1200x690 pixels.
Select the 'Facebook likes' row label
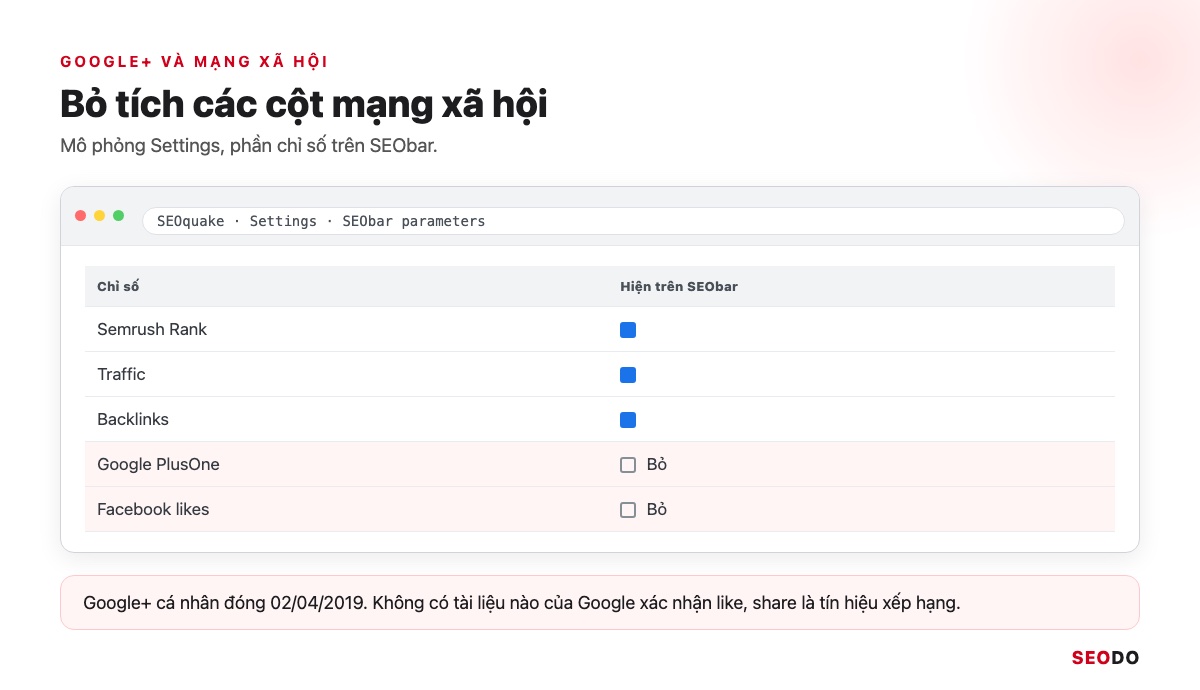[x=153, y=509]
